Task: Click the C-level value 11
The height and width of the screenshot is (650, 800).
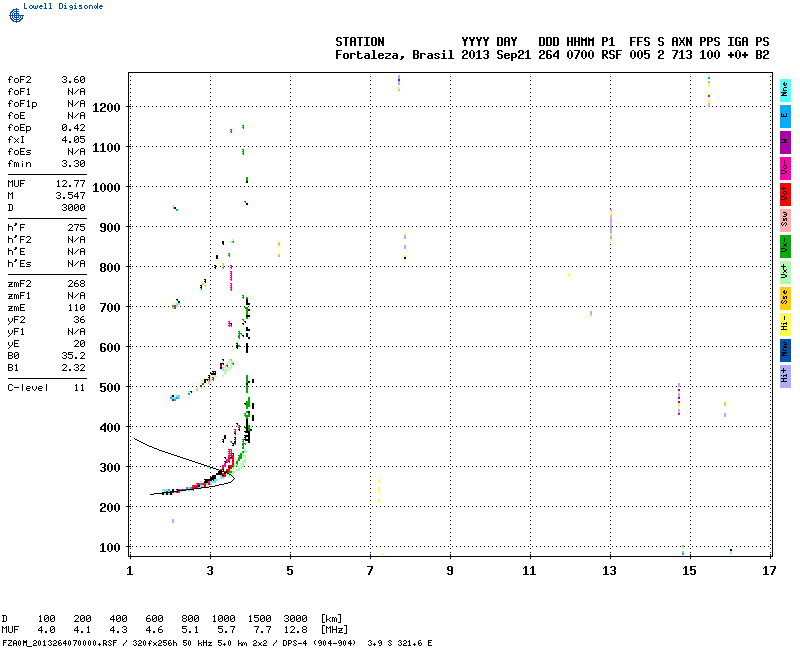Action: pos(79,387)
